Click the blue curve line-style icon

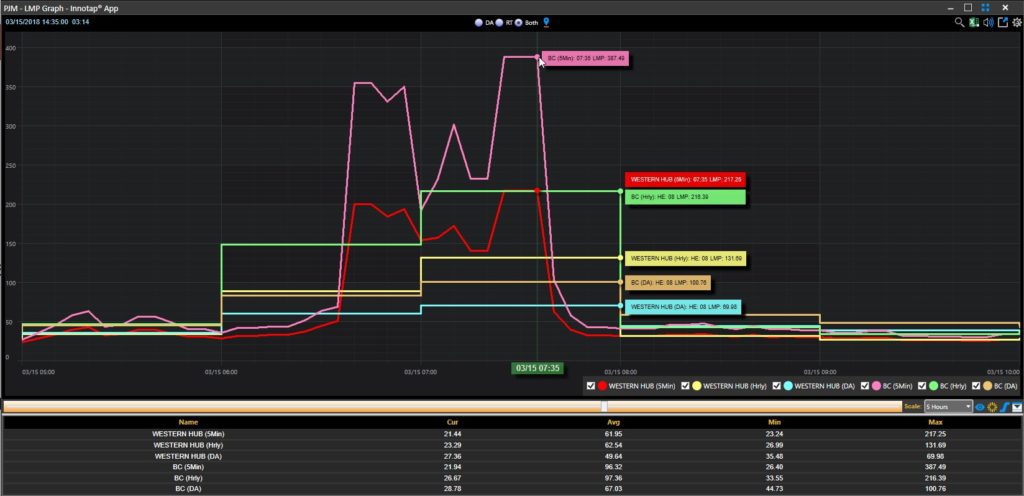click(1006, 407)
